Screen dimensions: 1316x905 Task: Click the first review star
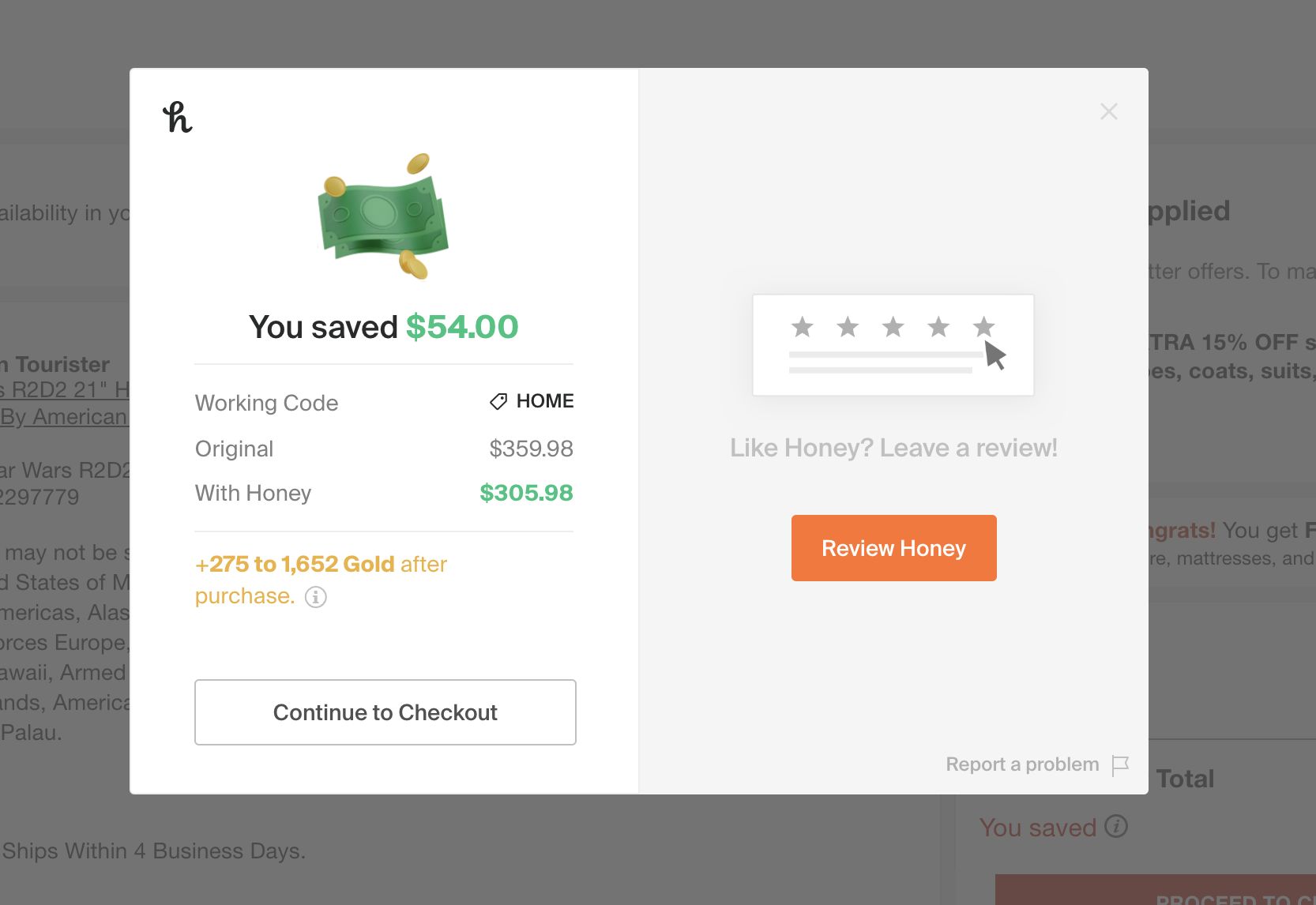point(802,326)
